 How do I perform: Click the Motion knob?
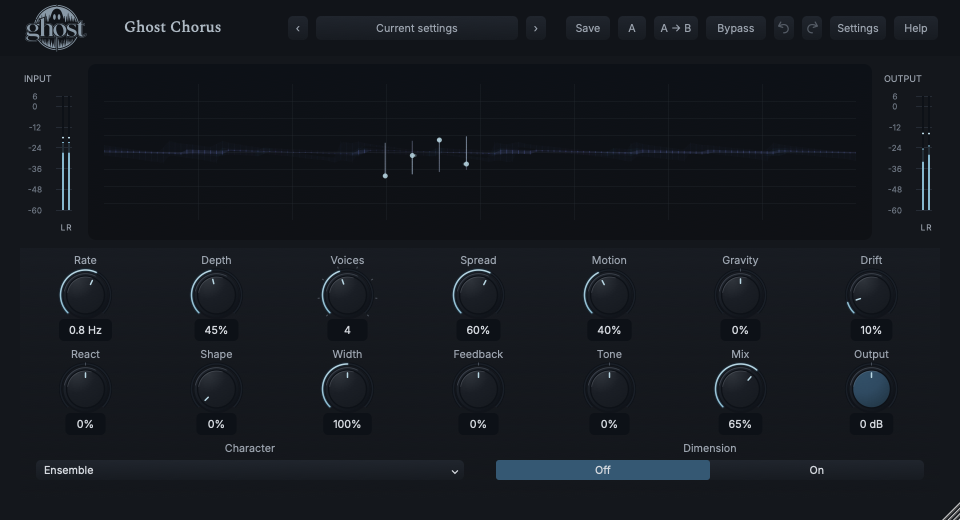click(x=609, y=295)
